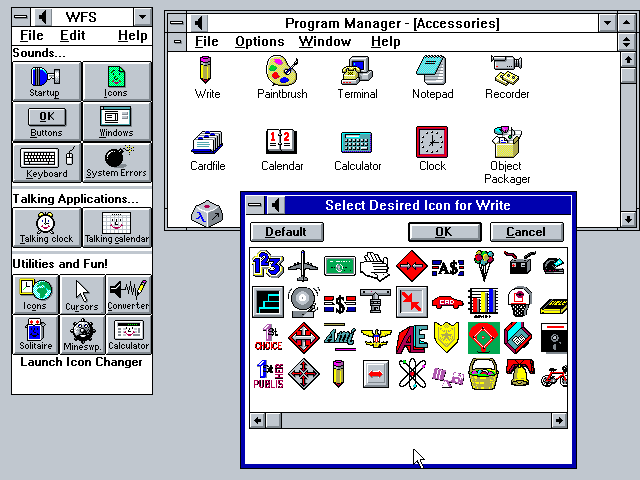Click icon list scroll right arrow
The width and height of the screenshot is (640, 480).
559,420
